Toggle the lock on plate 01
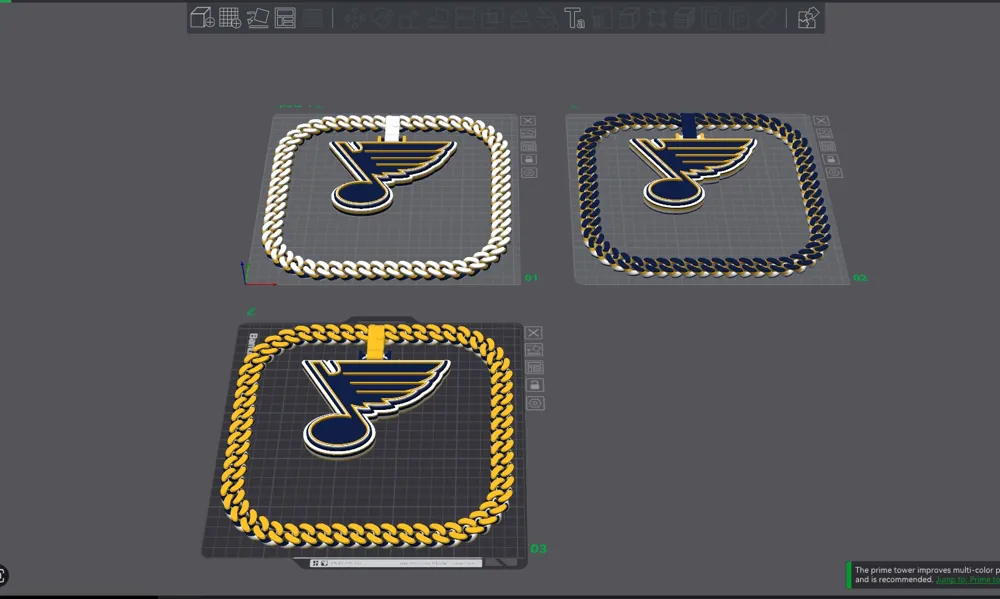 (529, 159)
